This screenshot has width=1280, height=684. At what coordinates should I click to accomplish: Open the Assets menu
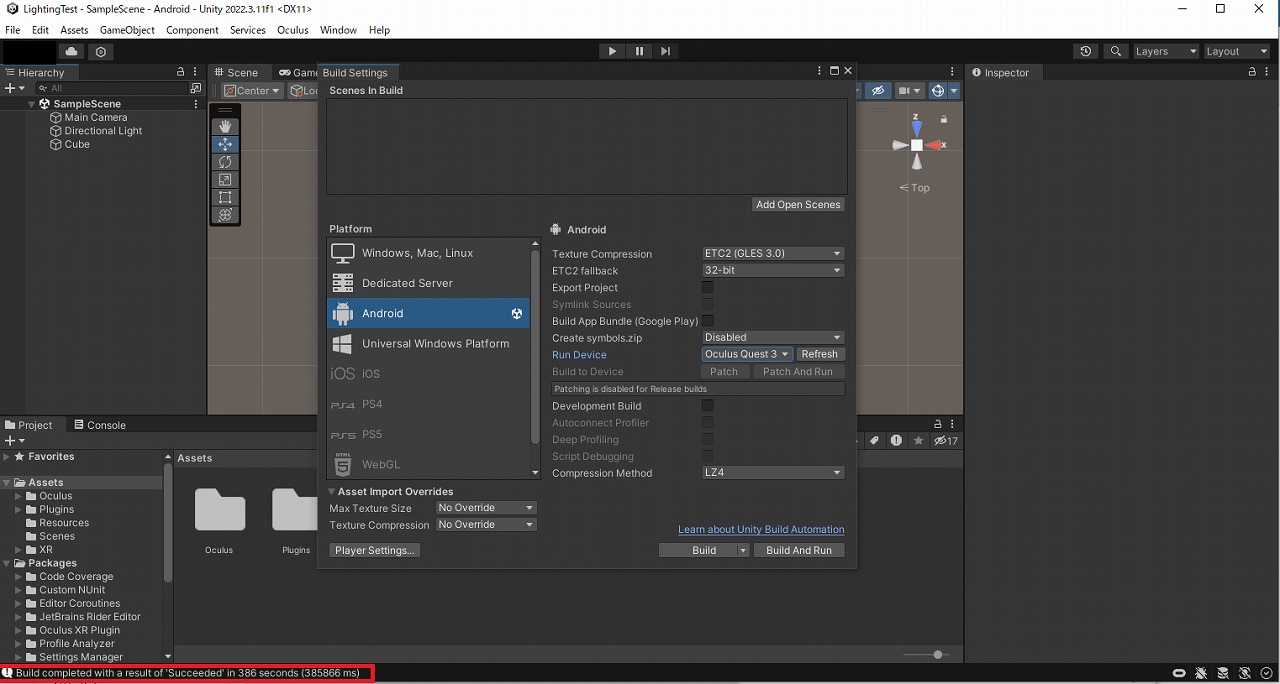tap(74, 30)
